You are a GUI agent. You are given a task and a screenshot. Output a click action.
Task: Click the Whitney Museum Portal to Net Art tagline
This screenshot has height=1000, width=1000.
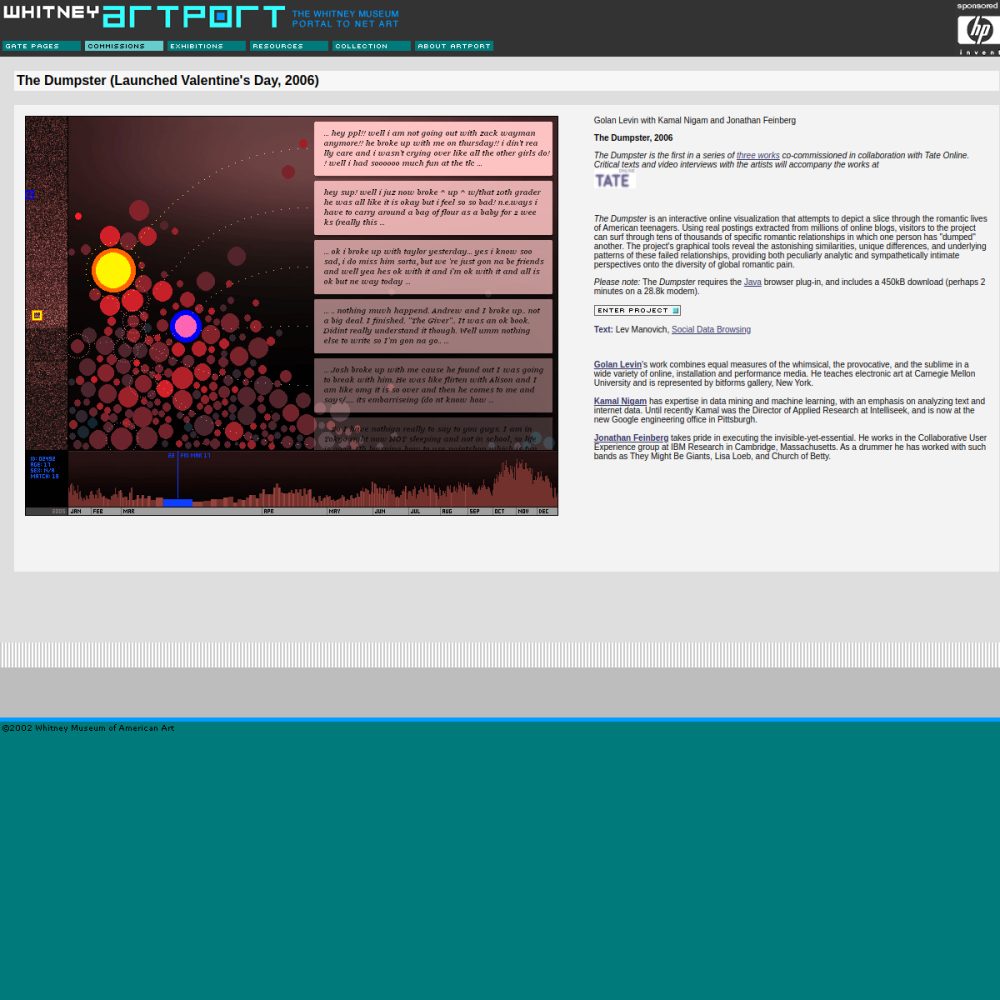tap(345, 18)
